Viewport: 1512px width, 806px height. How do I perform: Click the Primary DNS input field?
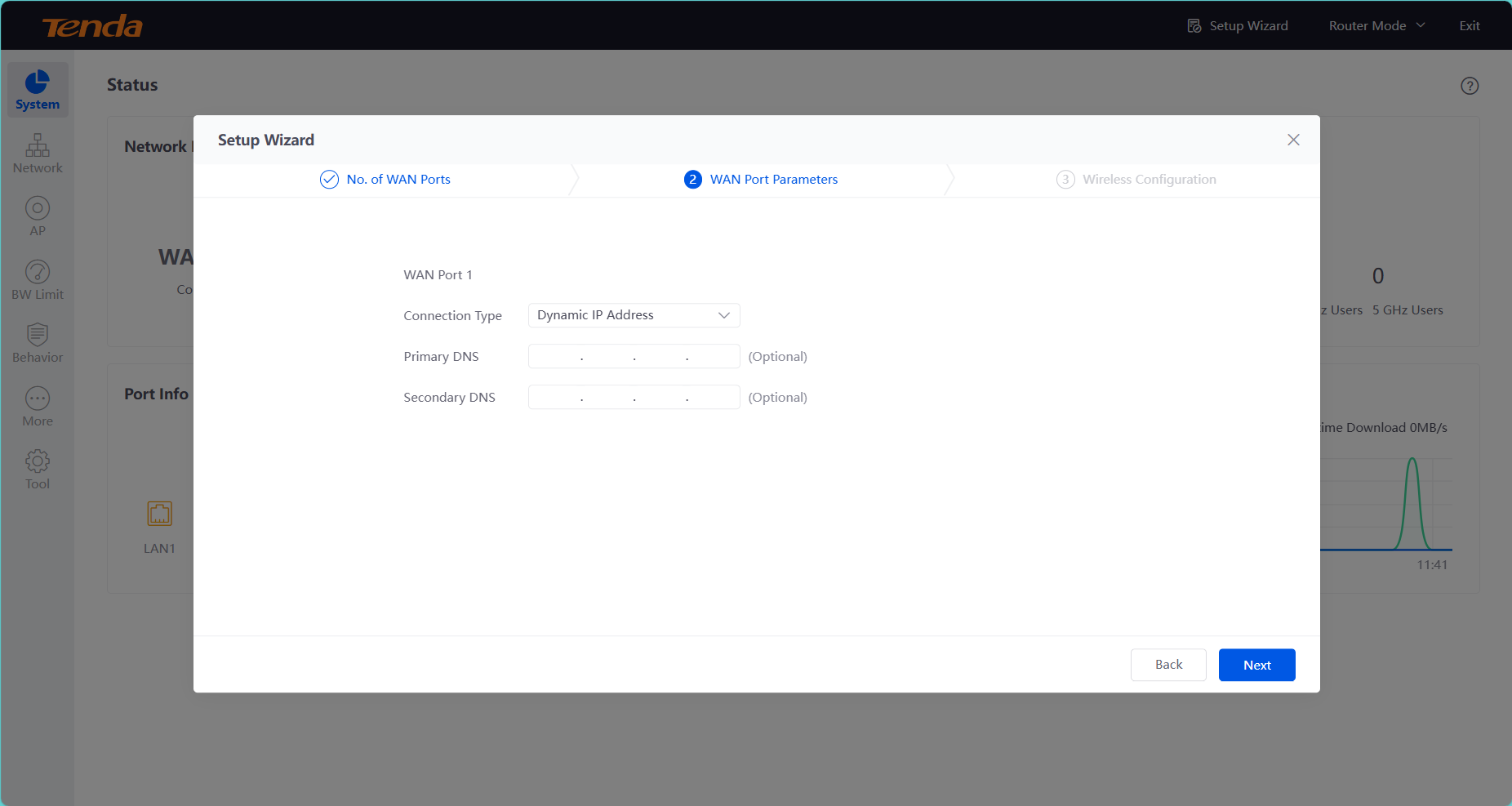[x=634, y=357]
